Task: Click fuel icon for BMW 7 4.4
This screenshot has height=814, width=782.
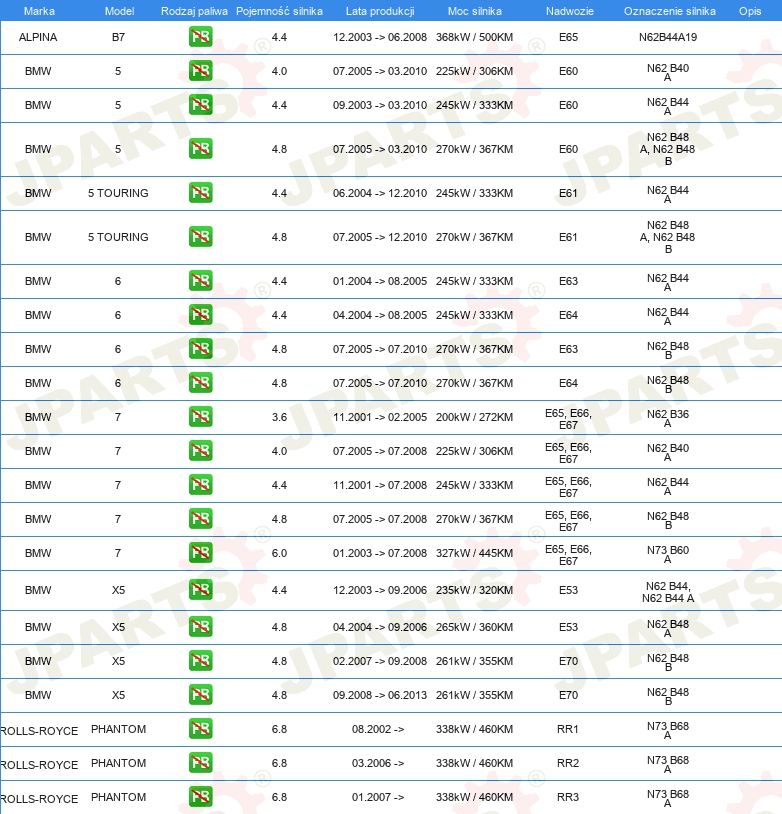Action: click(x=200, y=485)
